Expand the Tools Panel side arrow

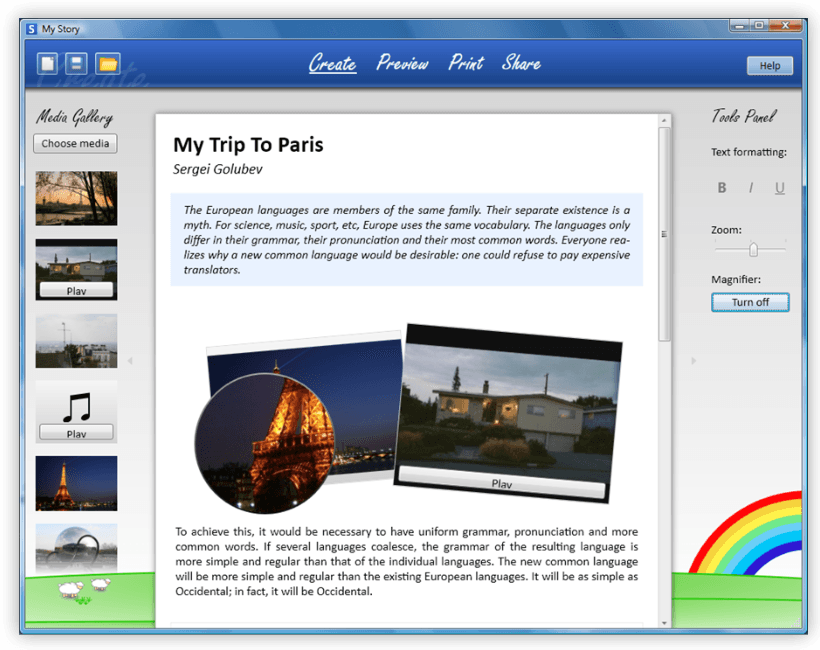(x=692, y=360)
